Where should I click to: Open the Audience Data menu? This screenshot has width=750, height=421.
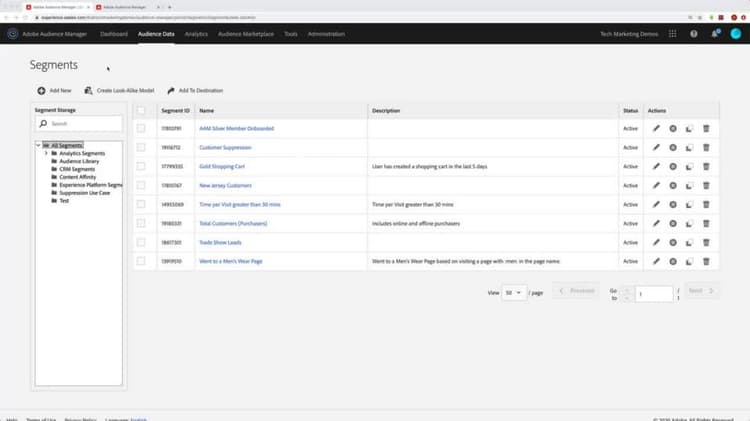coord(156,34)
